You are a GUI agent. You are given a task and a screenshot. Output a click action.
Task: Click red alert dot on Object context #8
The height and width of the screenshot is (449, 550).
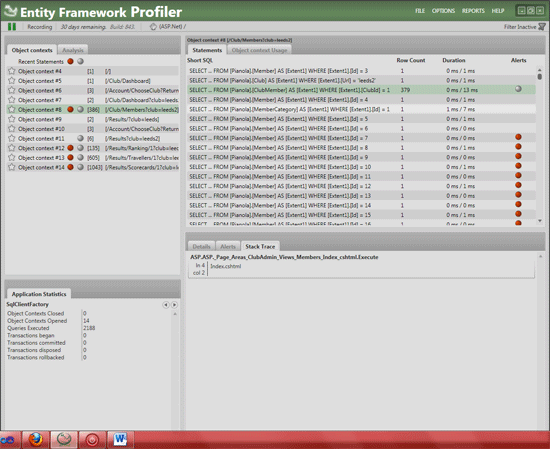(x=71, y=109)
